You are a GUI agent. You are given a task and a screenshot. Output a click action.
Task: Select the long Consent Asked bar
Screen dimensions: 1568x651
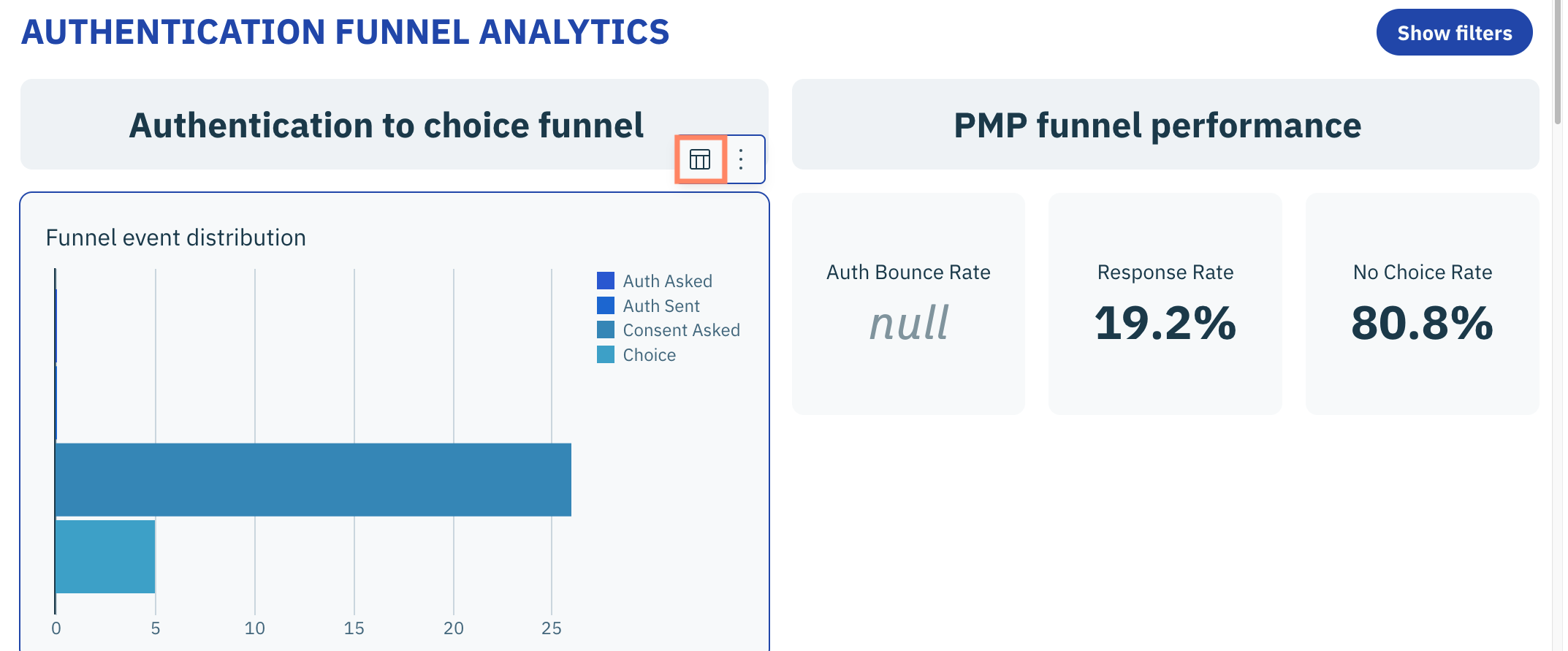coord(313,479)
